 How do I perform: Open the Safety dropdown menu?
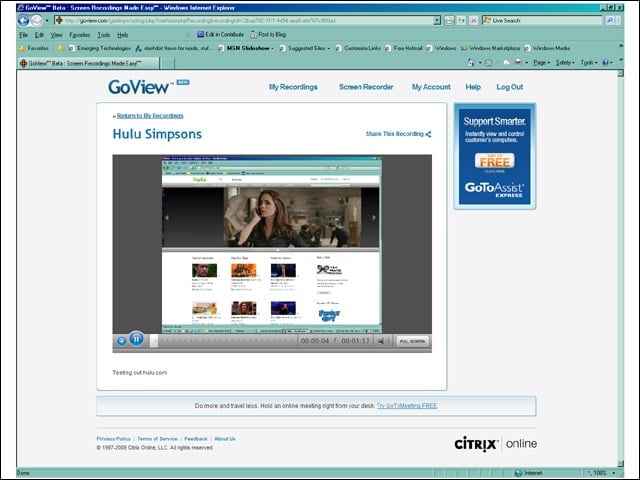tap(565, 62)
